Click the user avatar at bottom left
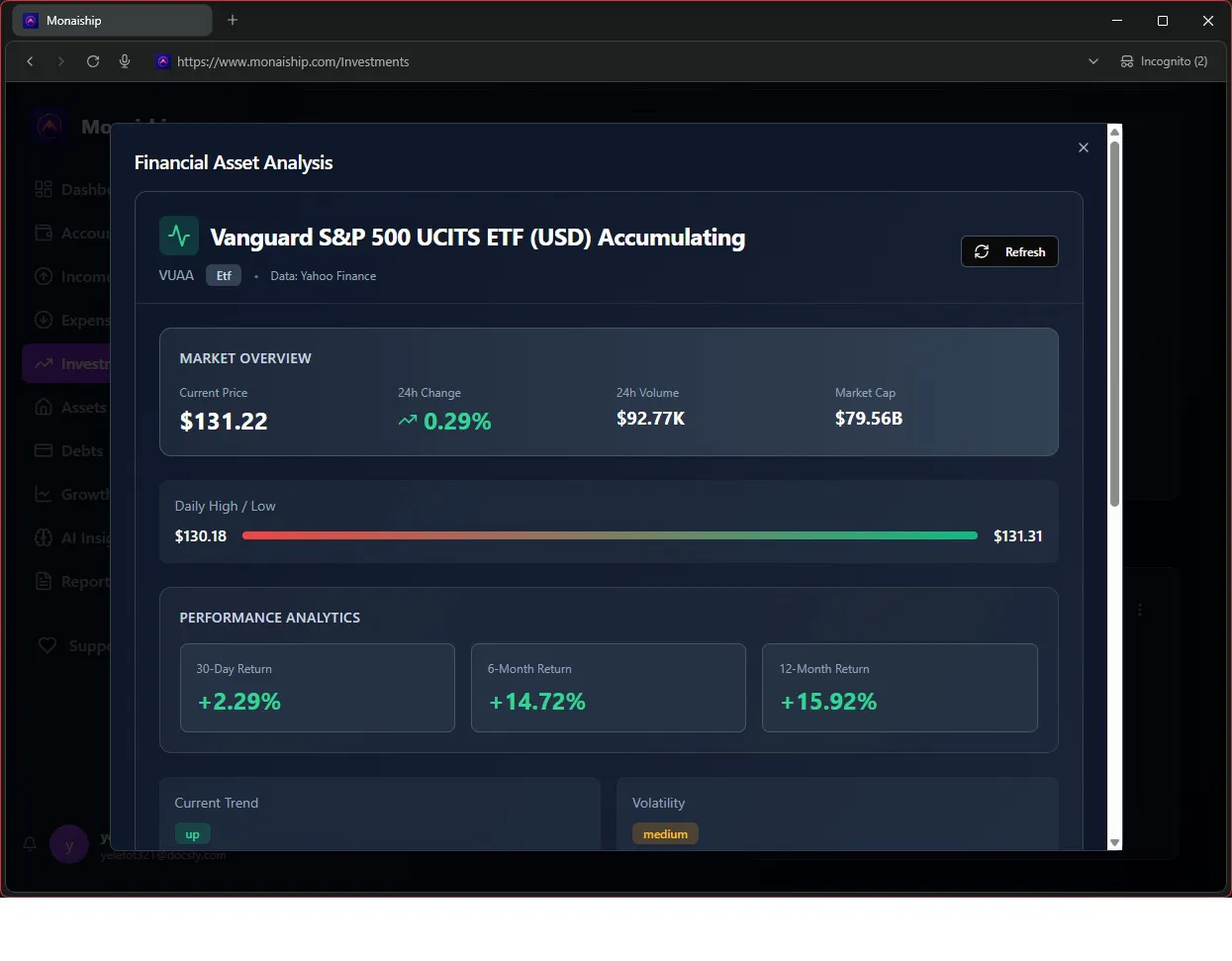This screenshot has height=961, width=1232. click(x=69, y=844)
